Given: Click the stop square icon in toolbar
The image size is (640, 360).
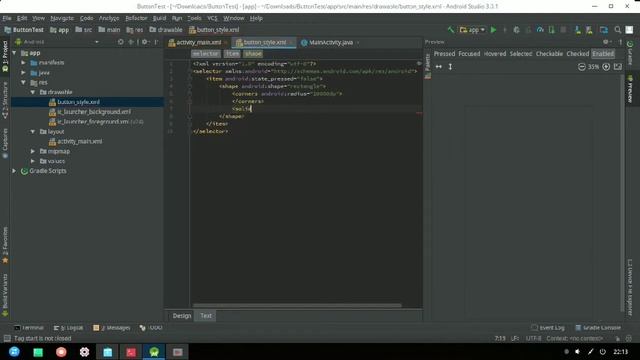Looking at the screenshot, I should tap(563, 30).
